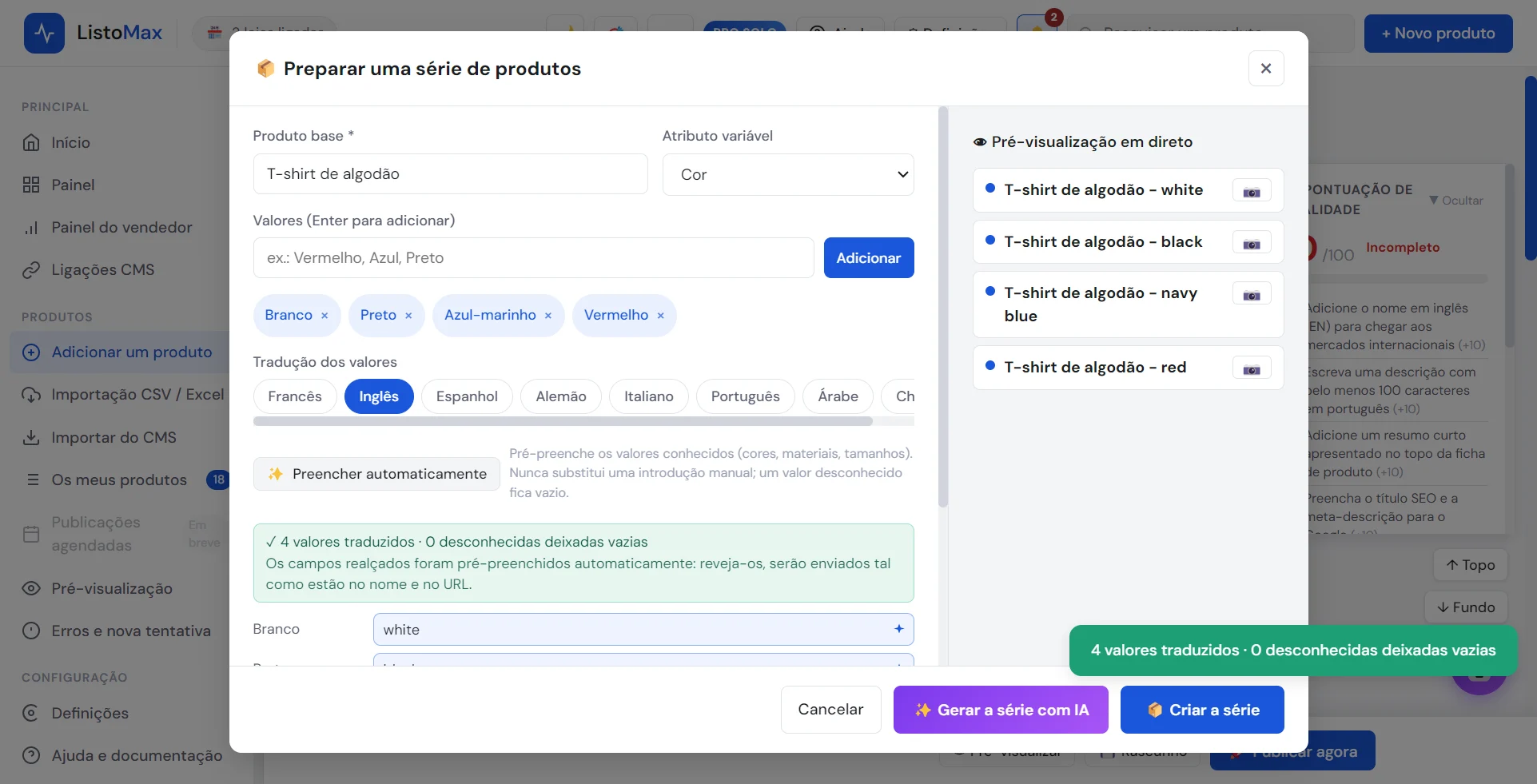Click Painel do vendedor bar chart icon

click(31, 227)
